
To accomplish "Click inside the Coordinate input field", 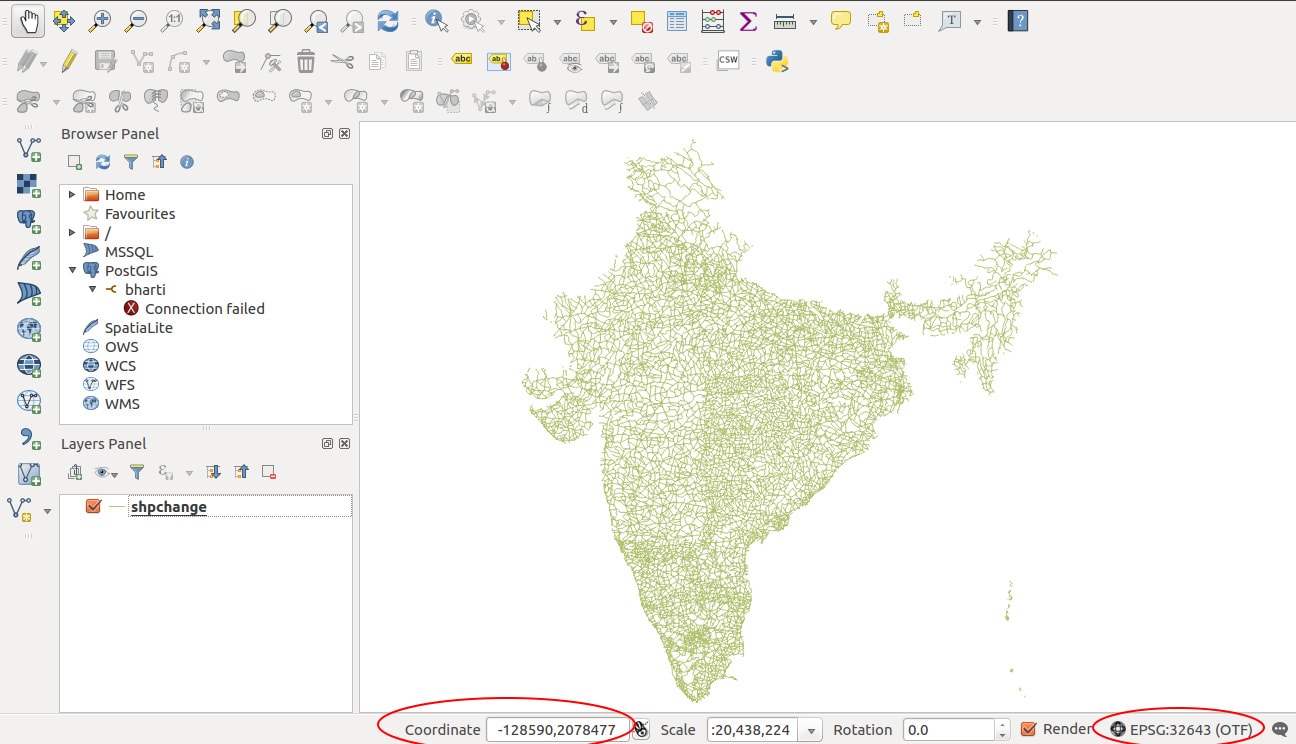I will click(x=557, y=729).
